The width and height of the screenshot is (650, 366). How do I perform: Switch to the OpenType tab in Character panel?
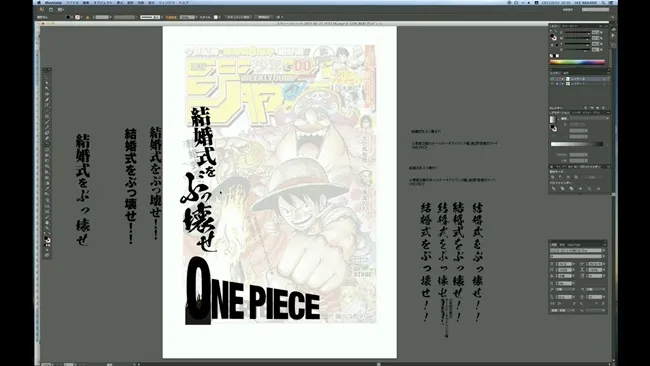pos(574,245)
